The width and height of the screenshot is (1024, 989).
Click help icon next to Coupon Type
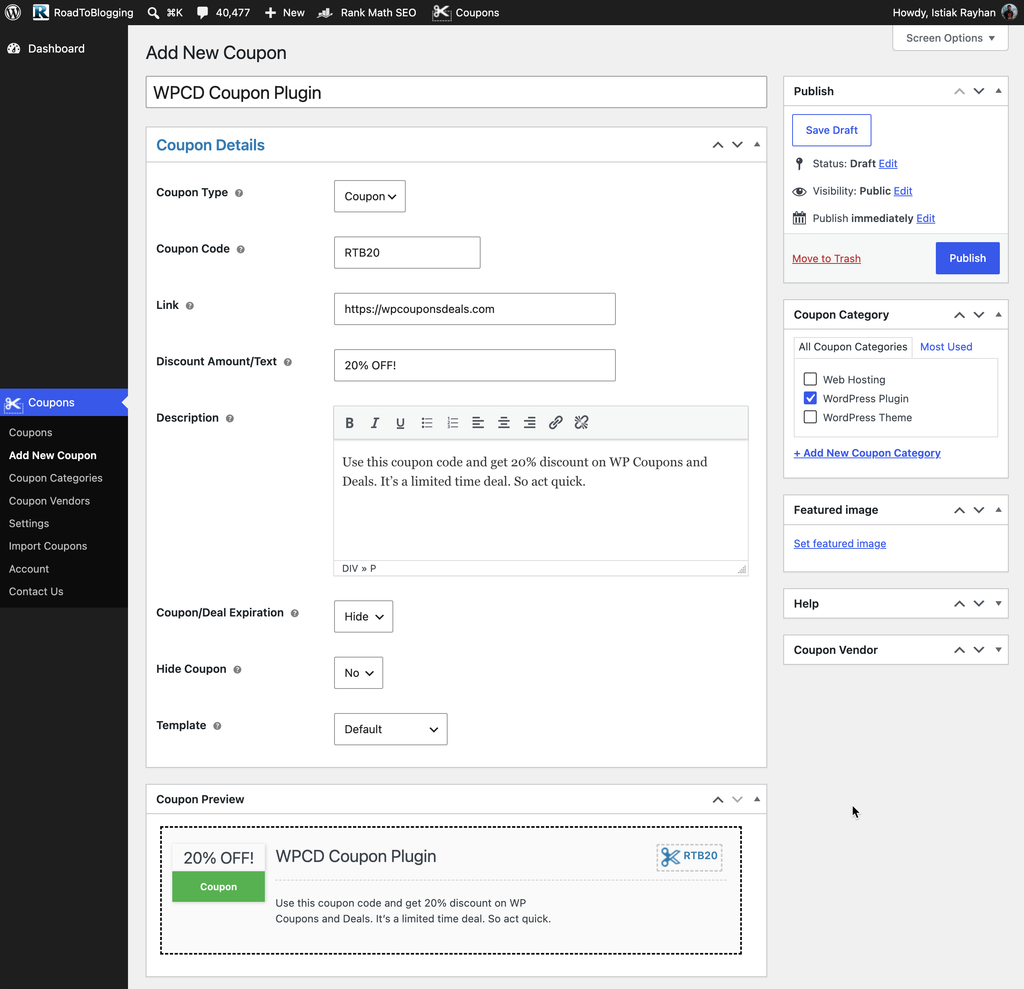point(239,193)
